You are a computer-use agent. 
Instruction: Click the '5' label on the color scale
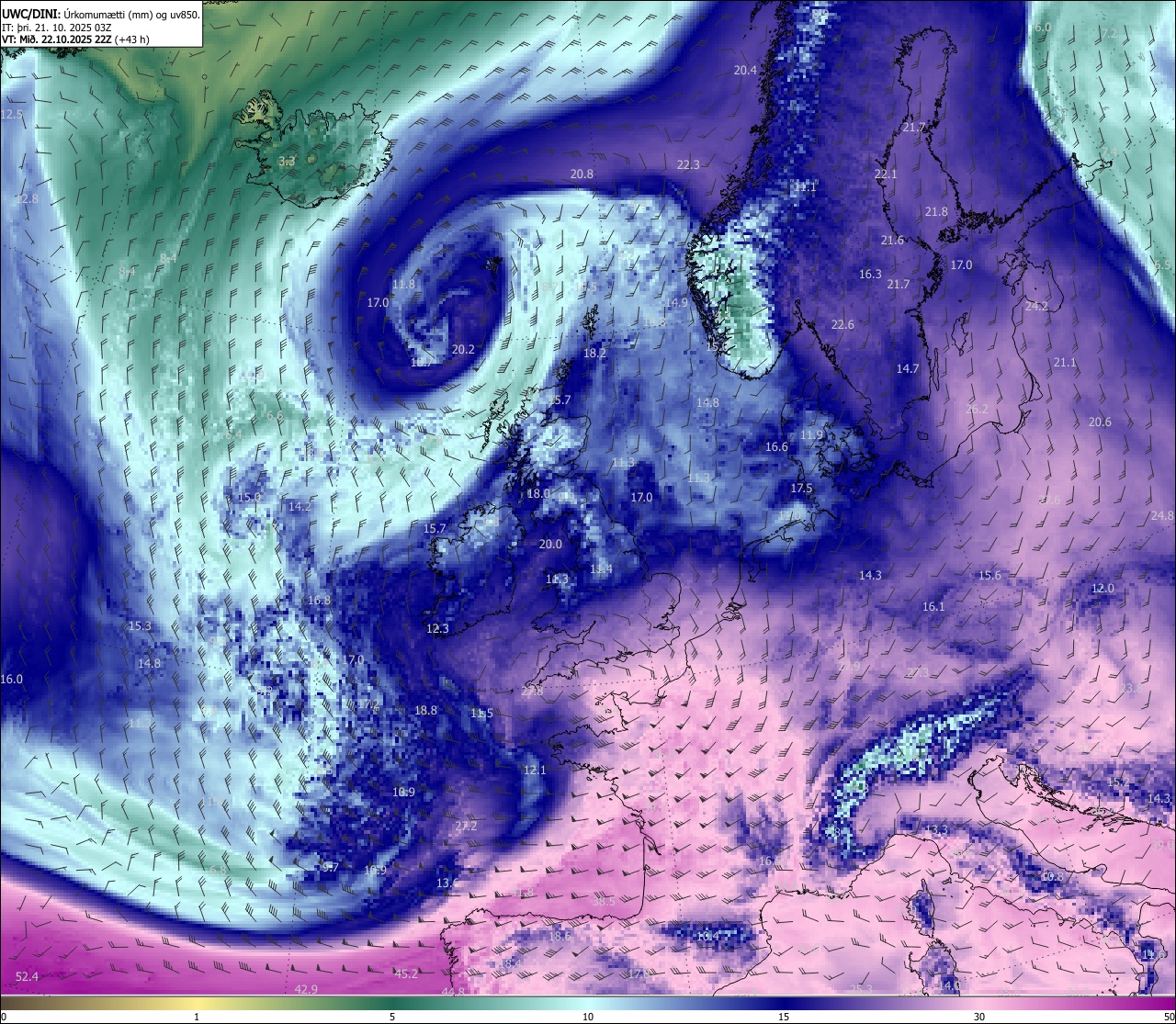[x=392, y=1017]
